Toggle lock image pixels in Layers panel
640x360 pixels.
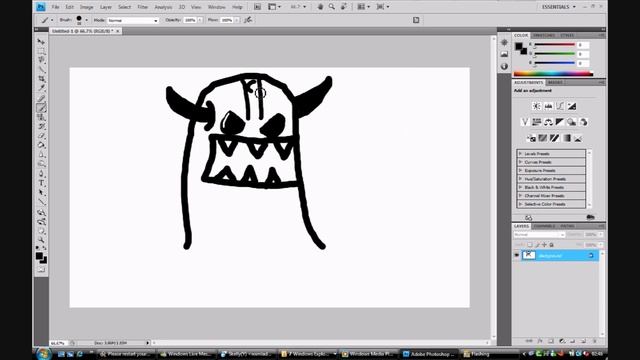pyautogui.click(x=537, y=245)
